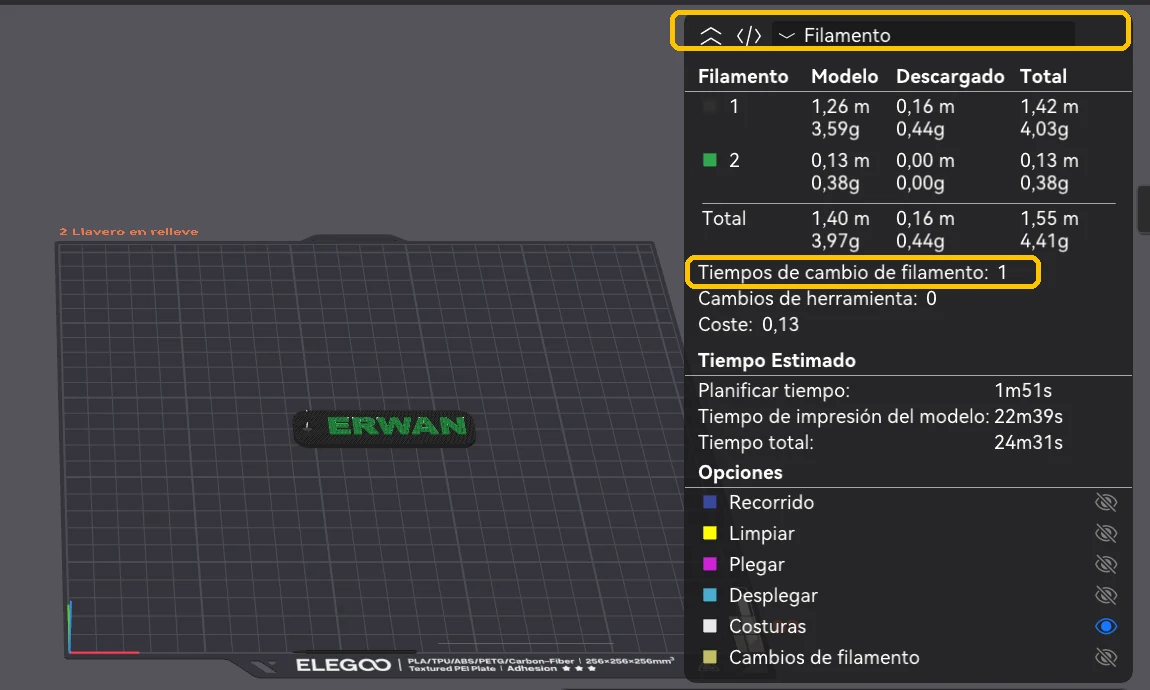Click the Modelo column header
This screenshot has width=1150, height=690.
pyautogui.click(x=844, y=76)
